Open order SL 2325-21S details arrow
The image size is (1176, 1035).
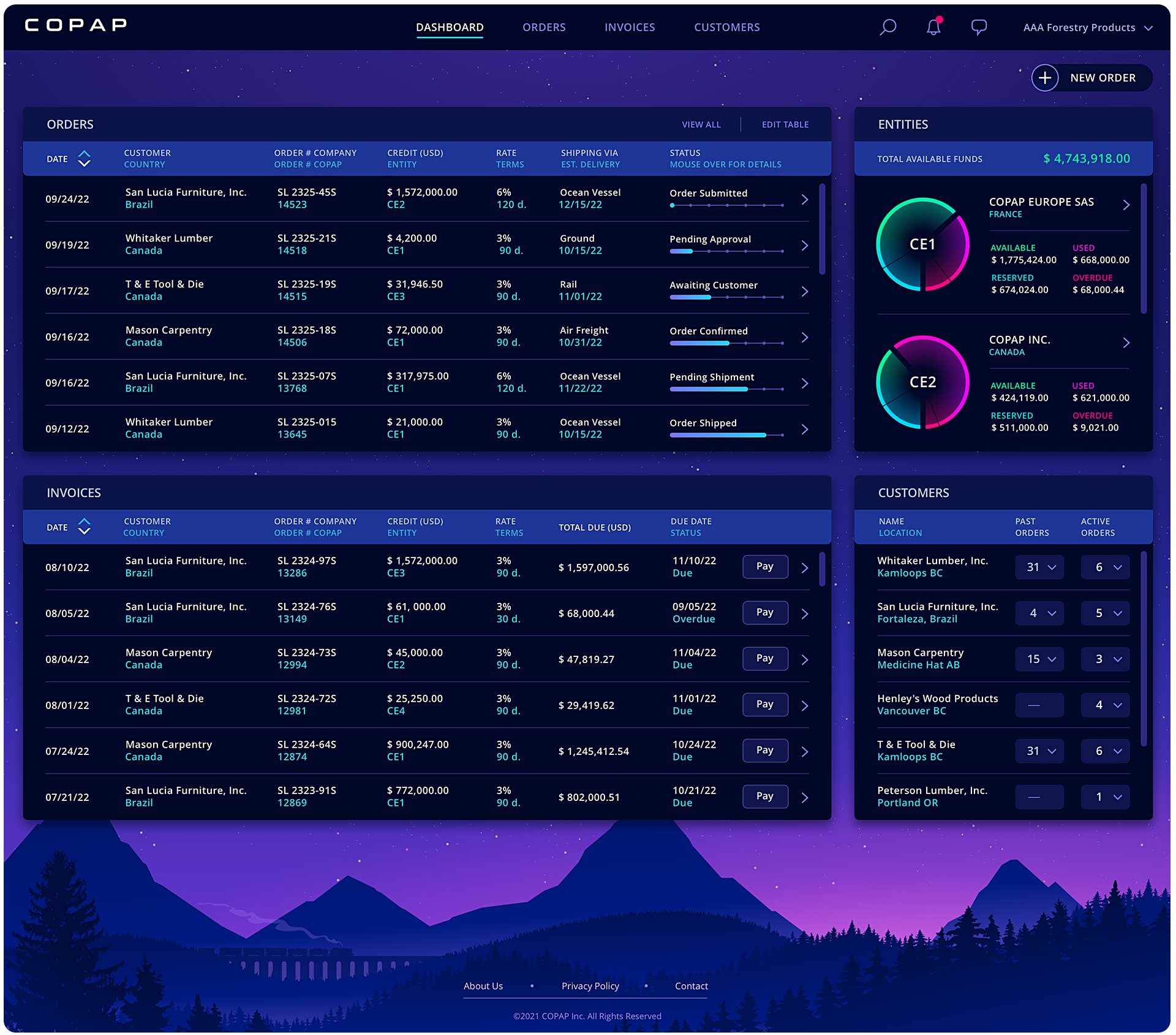click(x=805, y=245)
